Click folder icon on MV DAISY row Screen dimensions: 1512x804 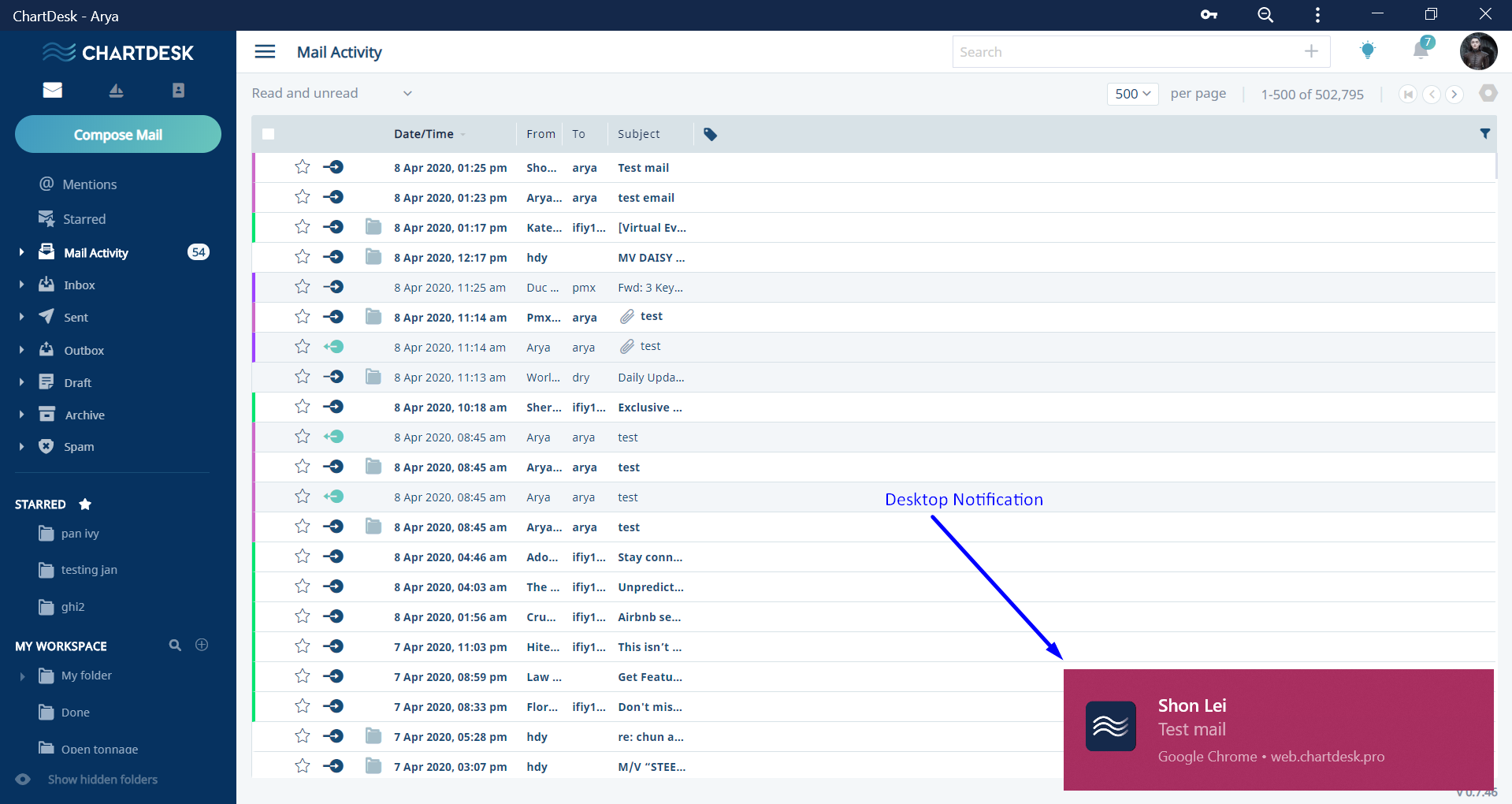pos(373,257)
